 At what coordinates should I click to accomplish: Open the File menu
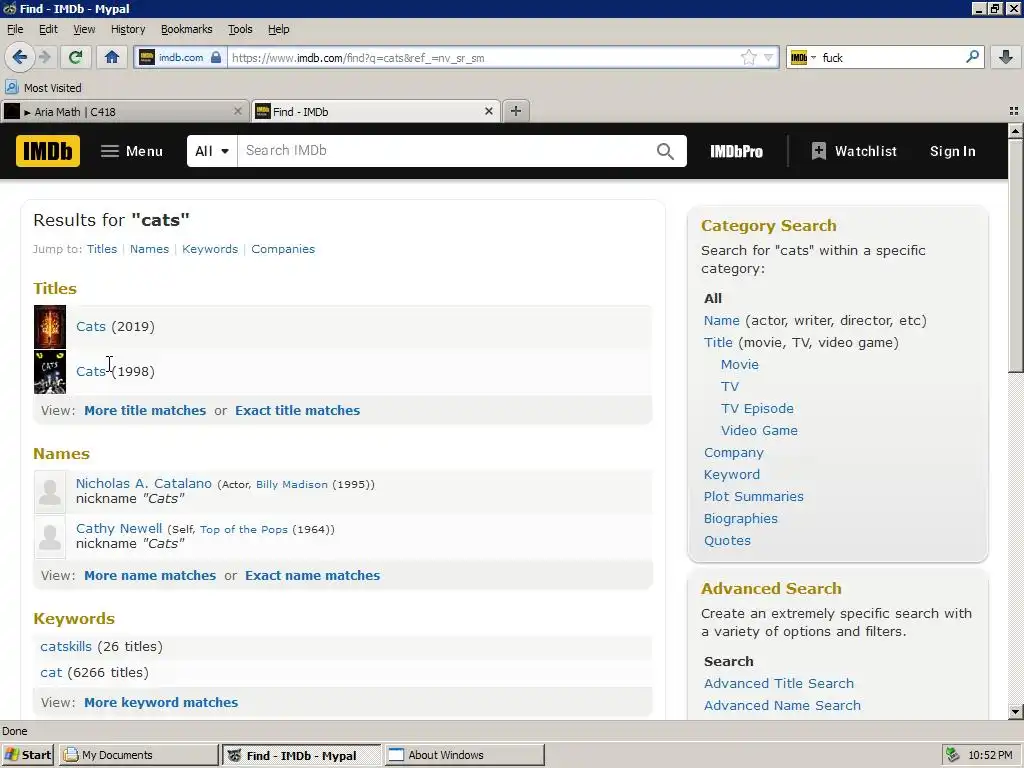[15, 29]
